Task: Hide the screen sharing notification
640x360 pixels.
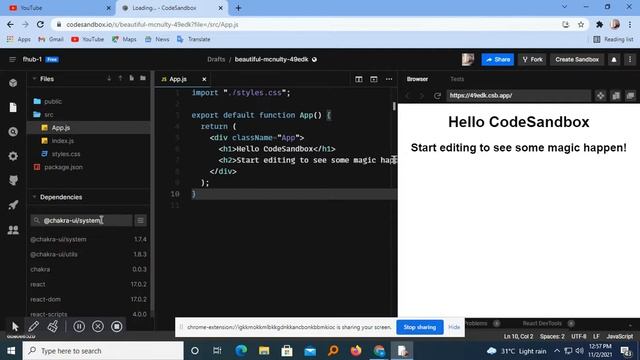Action: coord(454,327)
